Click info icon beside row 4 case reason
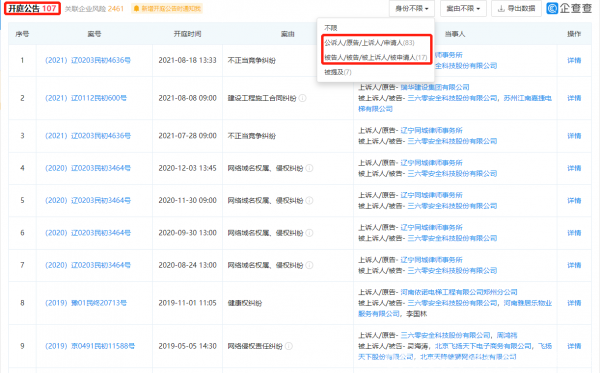Image resolution: width=600 pixels, height=373 pixels. (309, 168)
